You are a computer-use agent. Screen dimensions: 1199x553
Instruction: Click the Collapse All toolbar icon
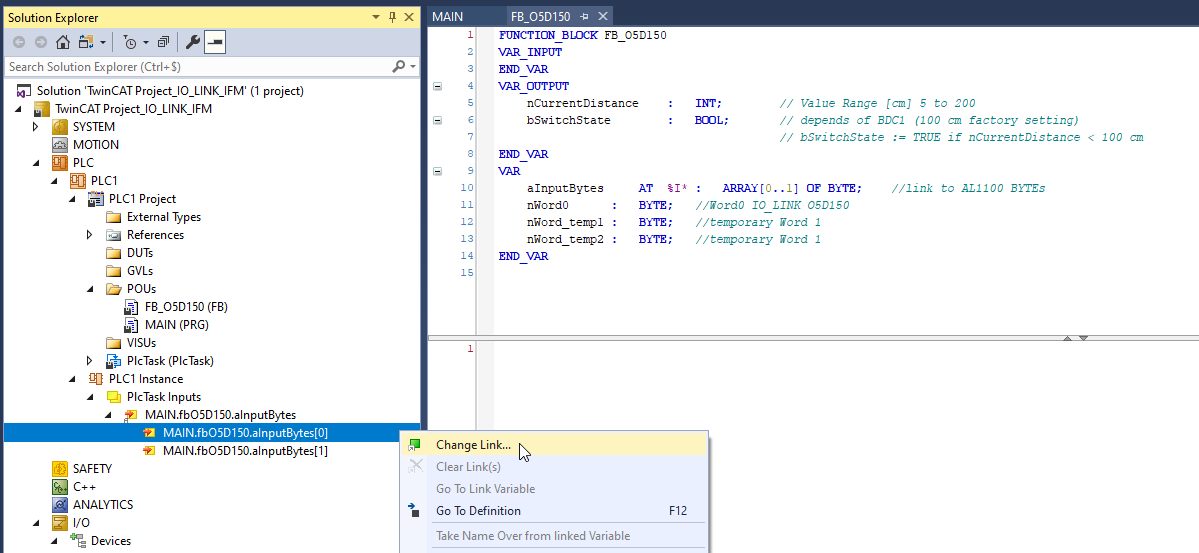pyautogui.click(x=164, y=42)
